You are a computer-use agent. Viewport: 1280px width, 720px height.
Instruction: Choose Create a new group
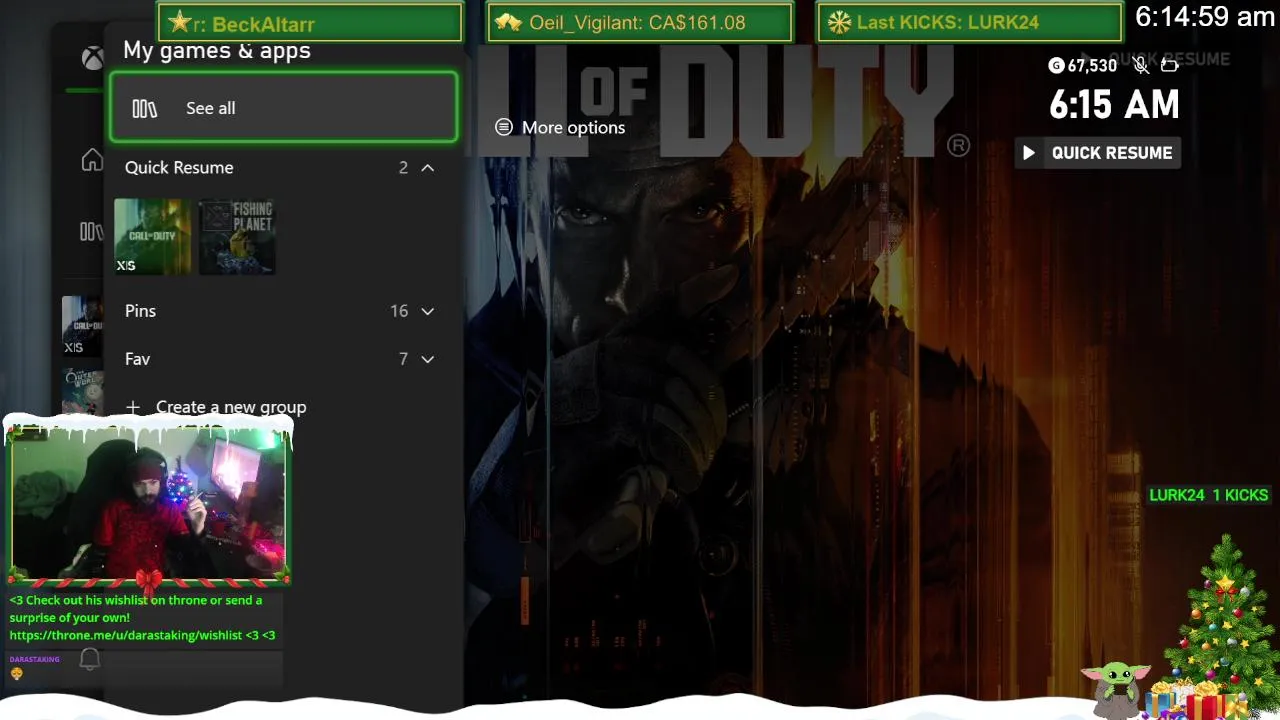tap(231, 407)
